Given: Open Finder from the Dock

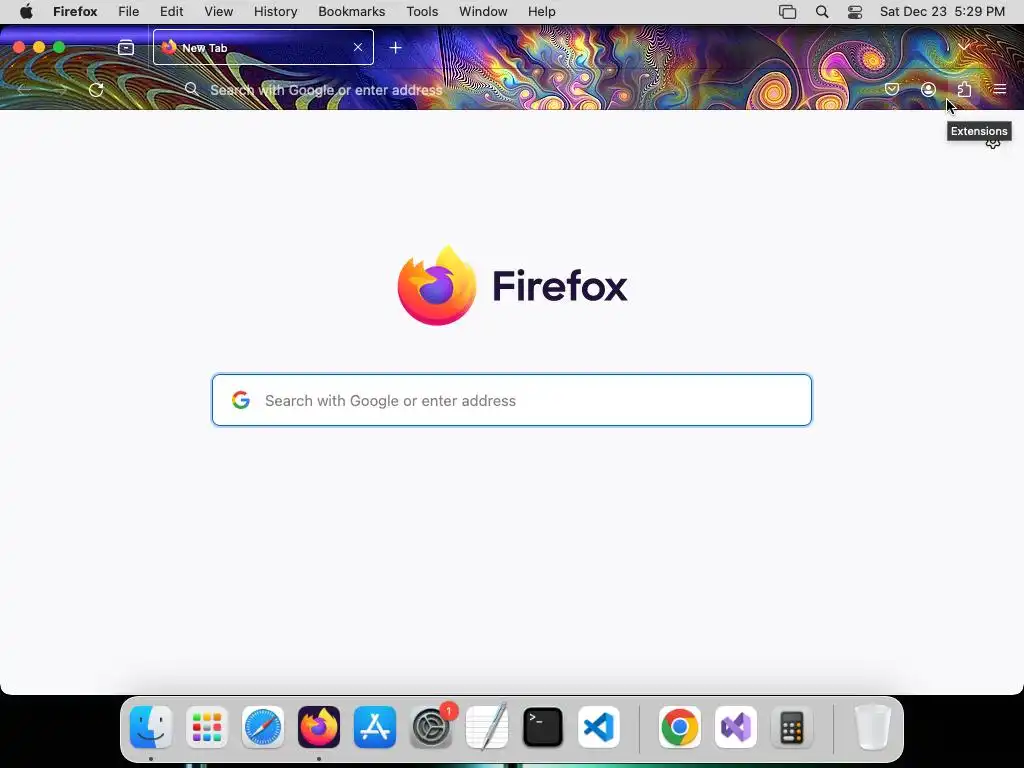Looking at the screenshot, I should [x=151, y=727].
